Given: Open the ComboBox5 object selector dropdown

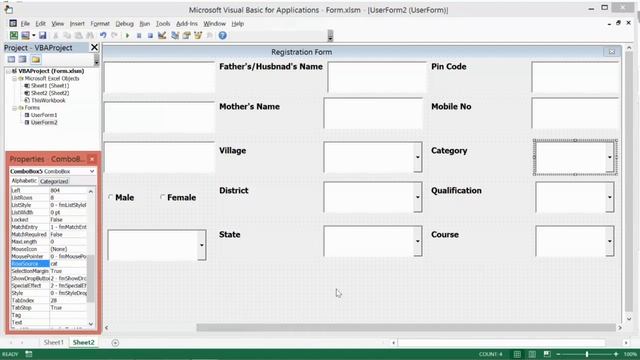Looking at the screenshot, I should (x=92, y=171).
